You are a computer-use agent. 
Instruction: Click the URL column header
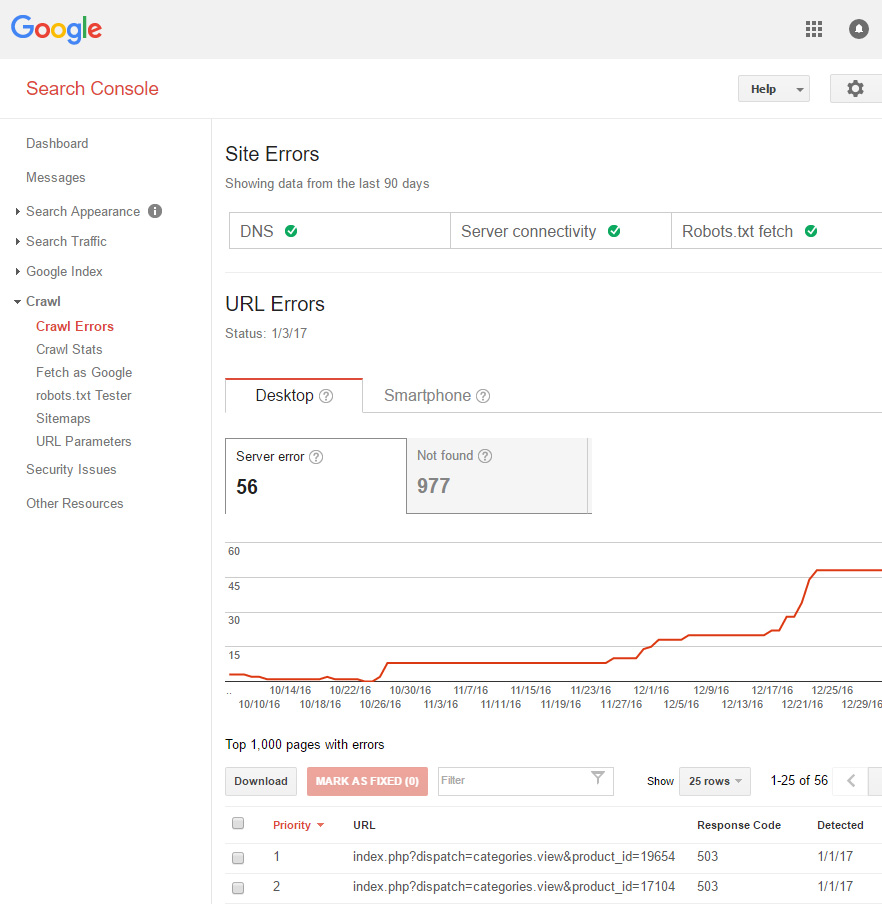pyautogui.click(x=364, y=825)
